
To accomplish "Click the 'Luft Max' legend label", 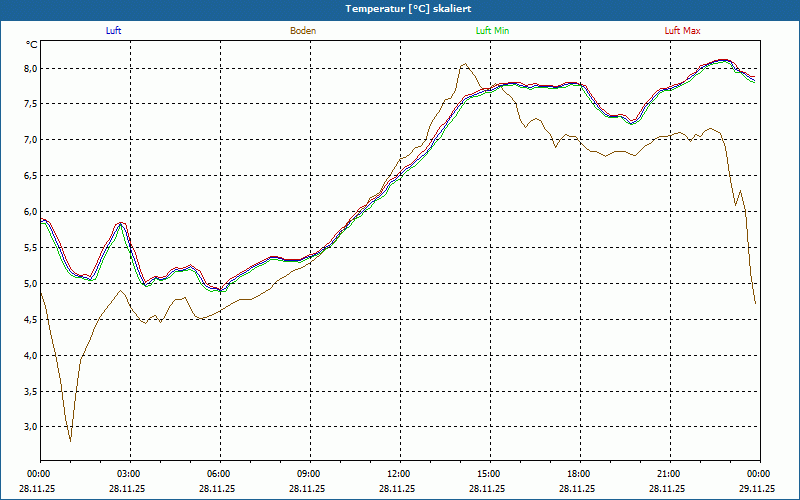I will click(682, 31).
